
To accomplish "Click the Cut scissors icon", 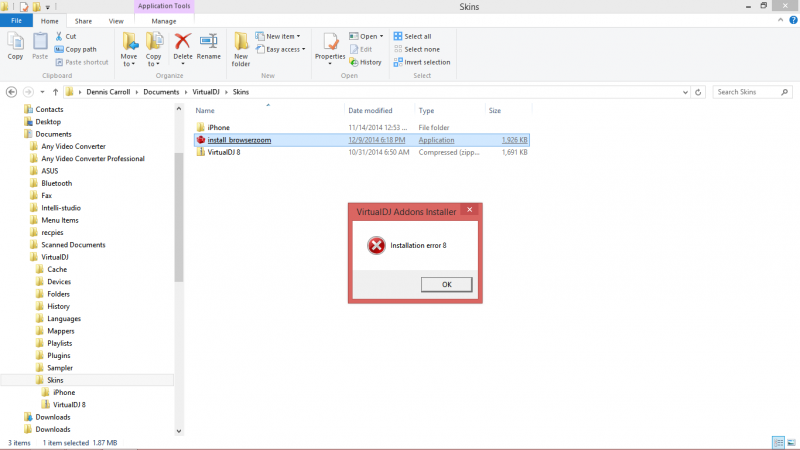I will pyautogui.click(x=59, y=36).
